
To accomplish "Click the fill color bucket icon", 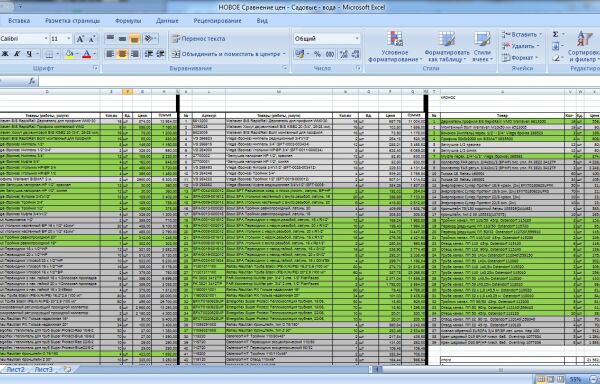I will pos(69,54).
